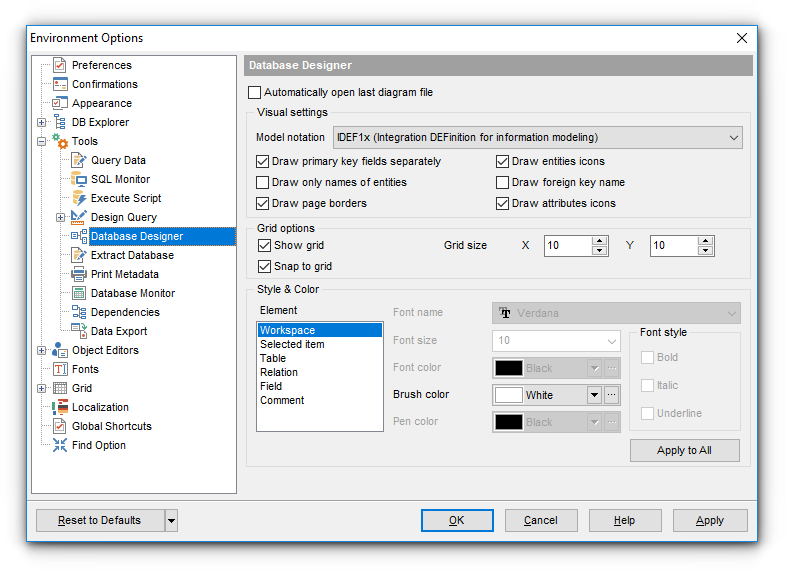
Task: Click the Database Monitor icon
Action: coord(79,293)
